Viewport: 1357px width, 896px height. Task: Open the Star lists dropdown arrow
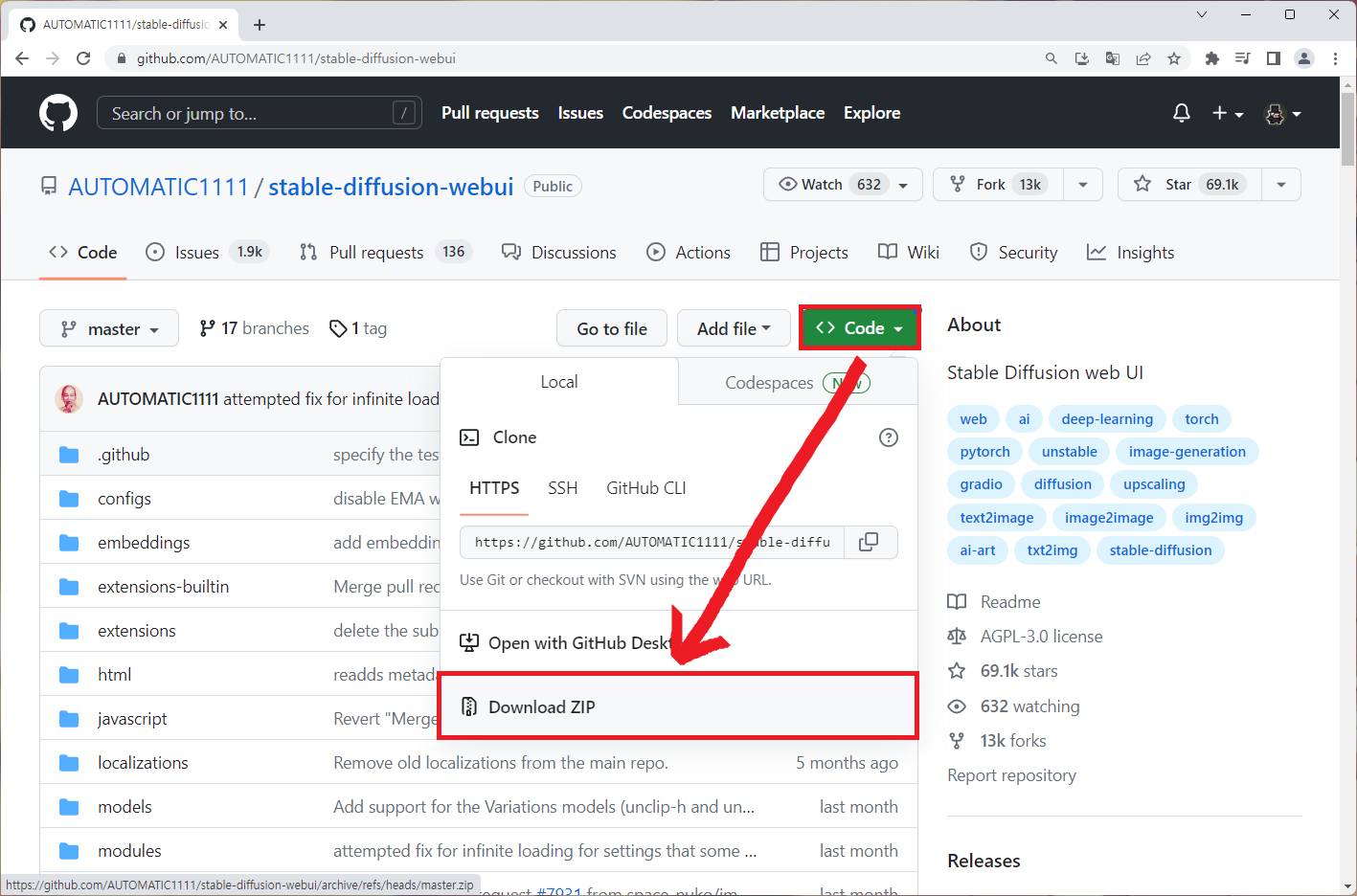[1281, 185]
